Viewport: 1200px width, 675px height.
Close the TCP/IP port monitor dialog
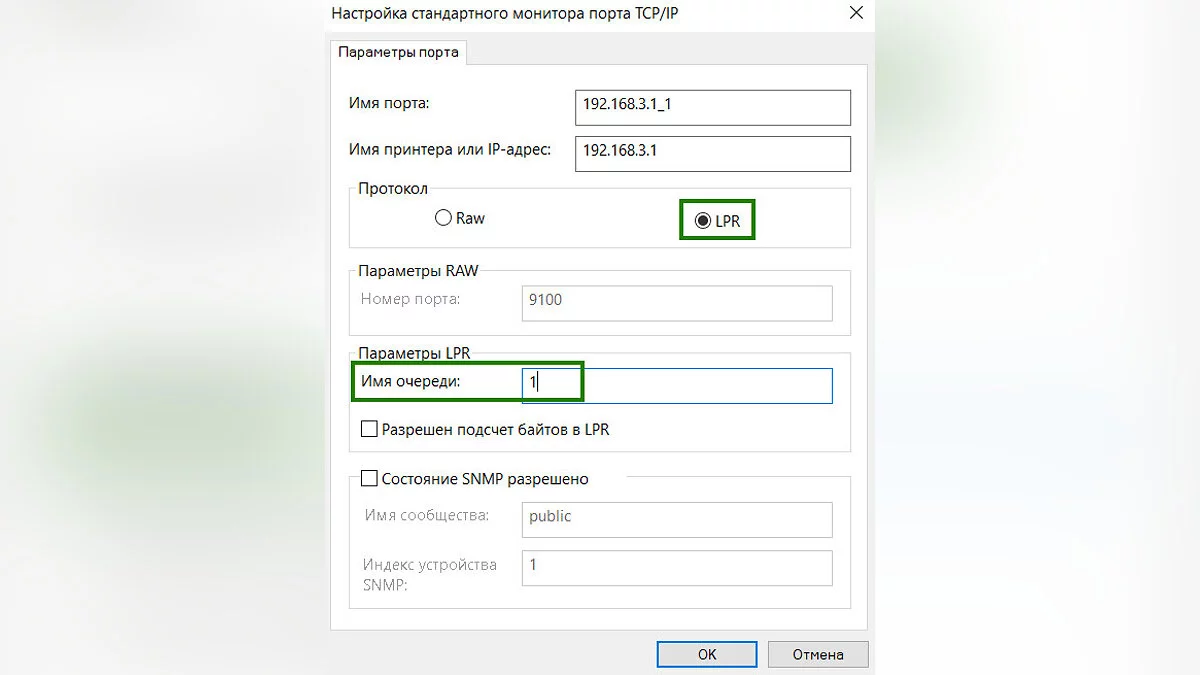pos(855,13)
